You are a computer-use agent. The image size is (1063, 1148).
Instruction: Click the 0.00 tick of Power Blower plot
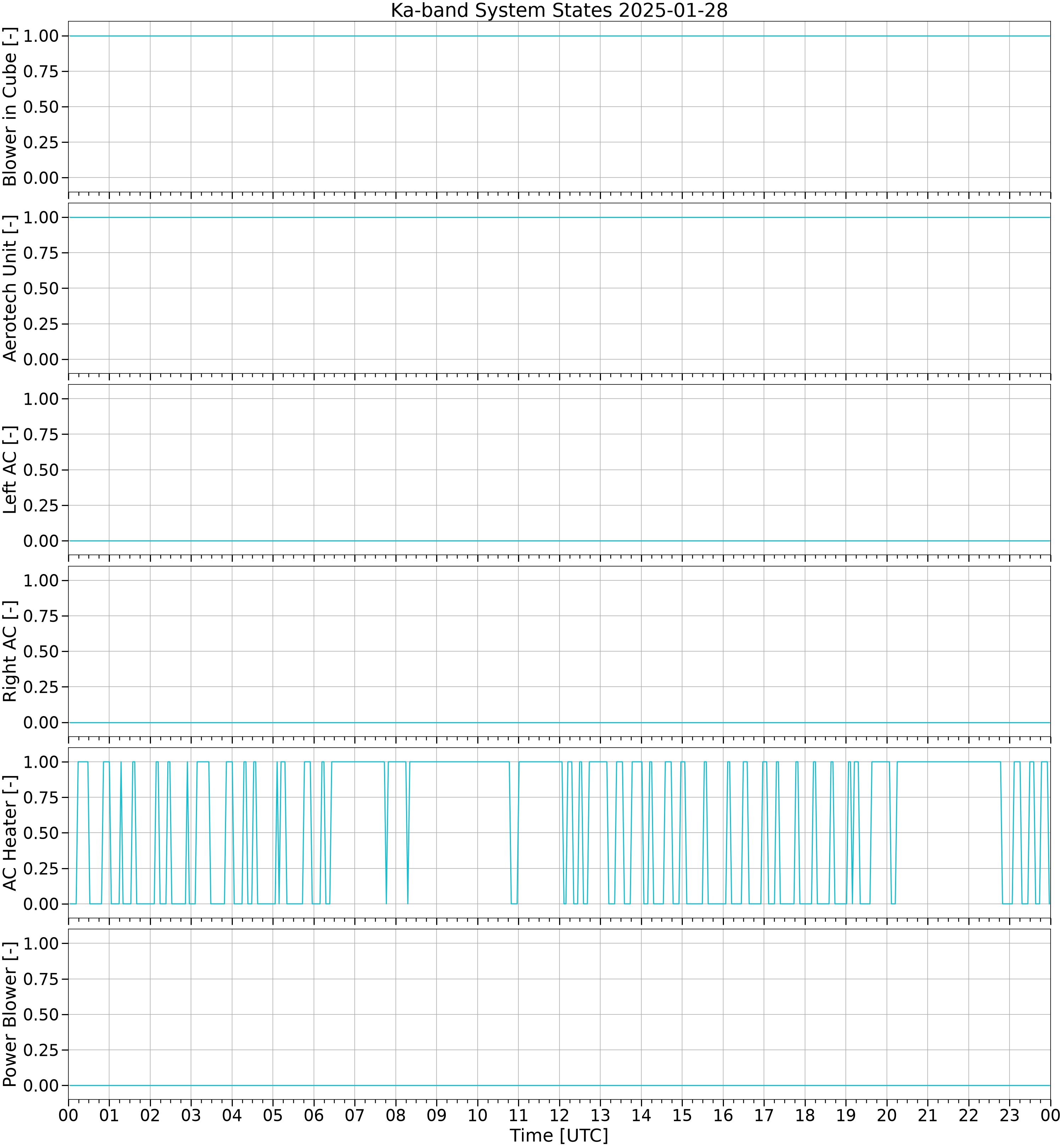41,1085
